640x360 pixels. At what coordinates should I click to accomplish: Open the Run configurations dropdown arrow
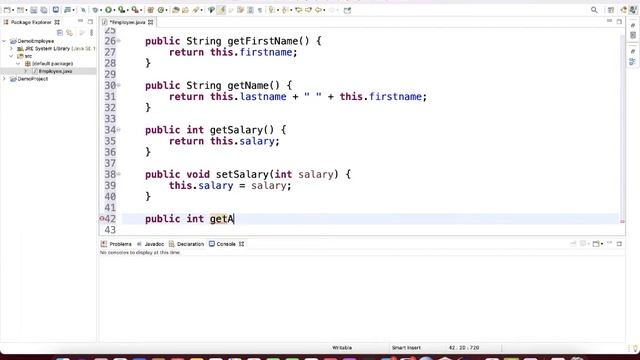coord(114,10)
